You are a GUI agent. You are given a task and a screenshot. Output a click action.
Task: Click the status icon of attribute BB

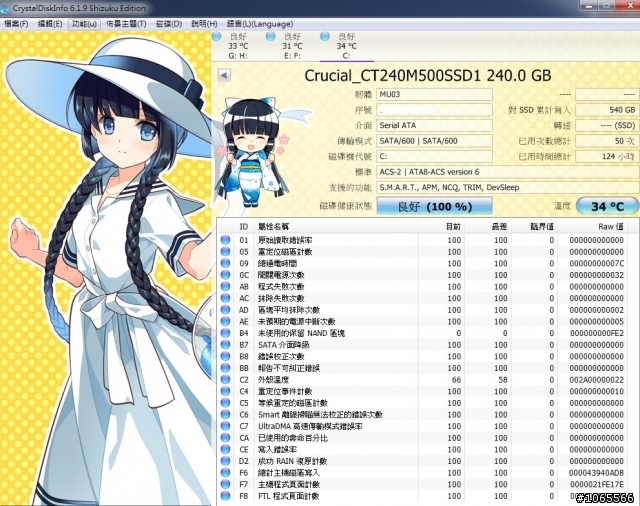click(x=225, y=368)
